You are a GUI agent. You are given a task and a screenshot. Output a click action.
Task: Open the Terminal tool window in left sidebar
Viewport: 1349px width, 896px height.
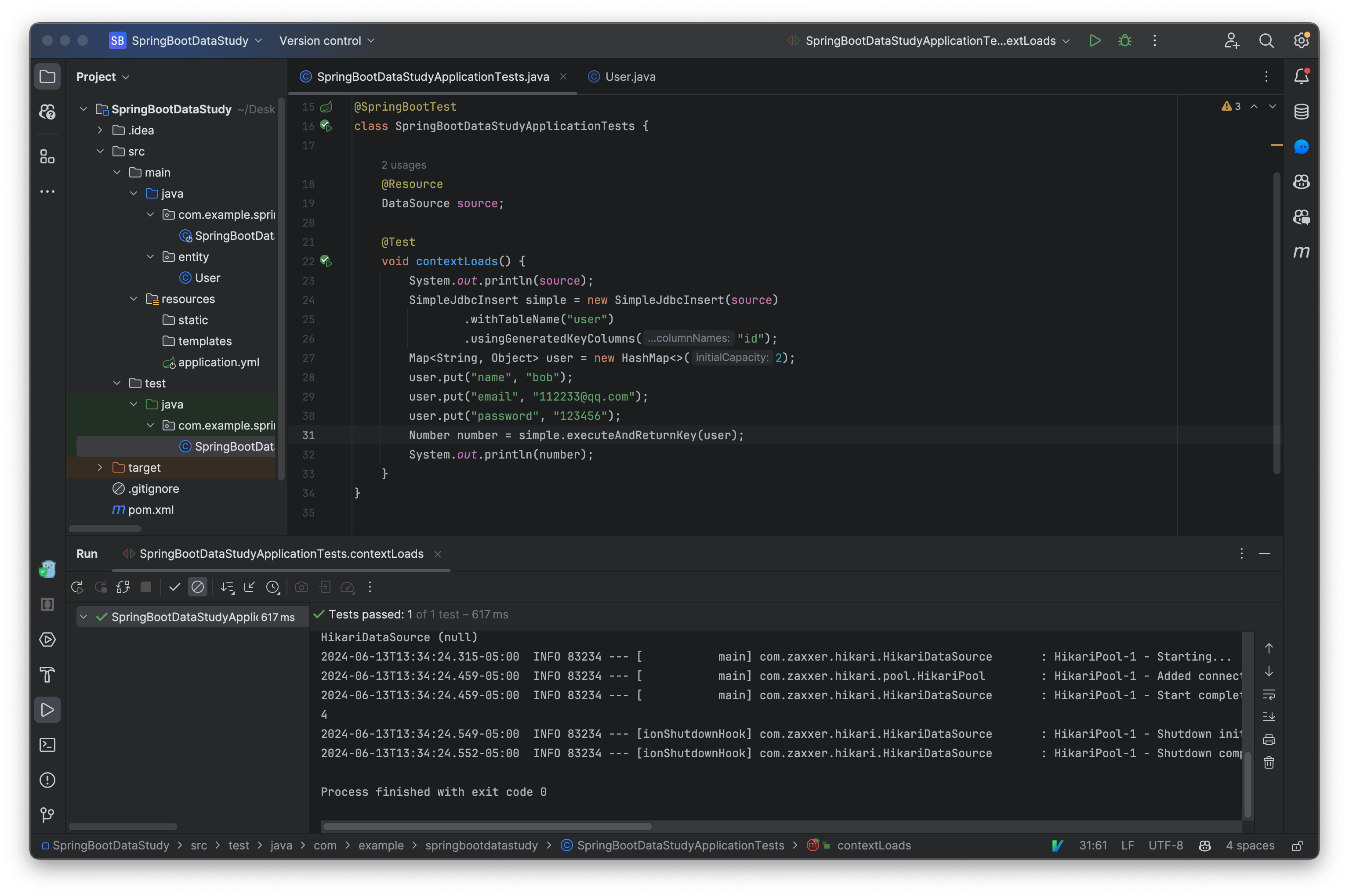click(x=47, y=744)
